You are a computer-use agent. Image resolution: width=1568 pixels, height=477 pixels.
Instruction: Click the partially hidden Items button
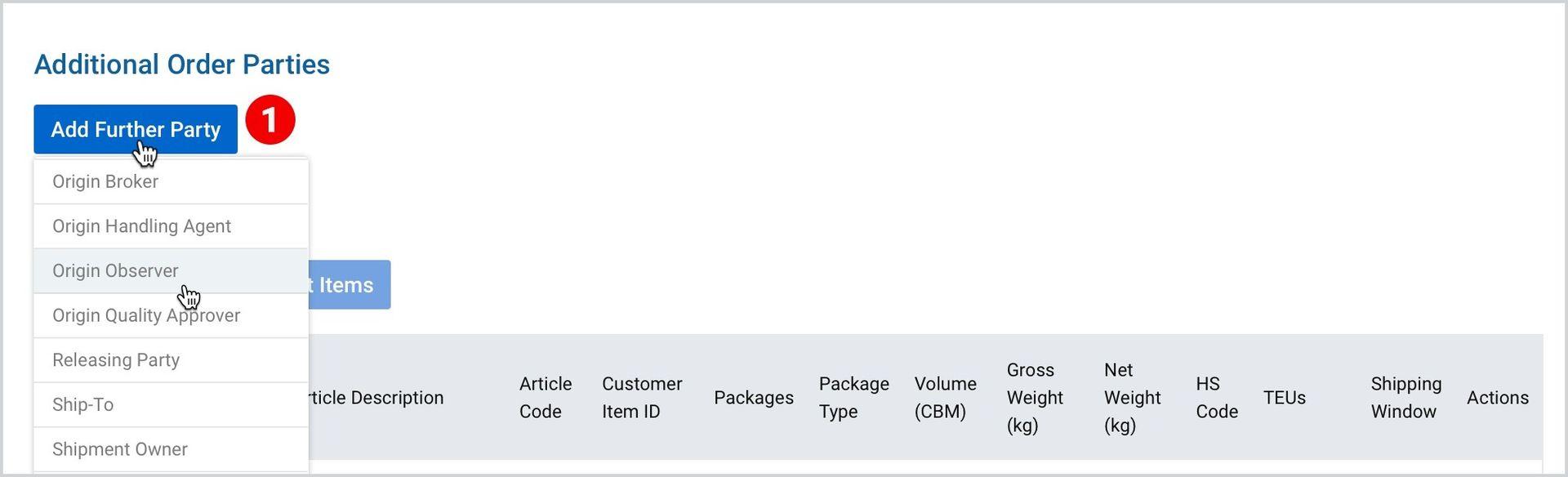pos(350,285)
